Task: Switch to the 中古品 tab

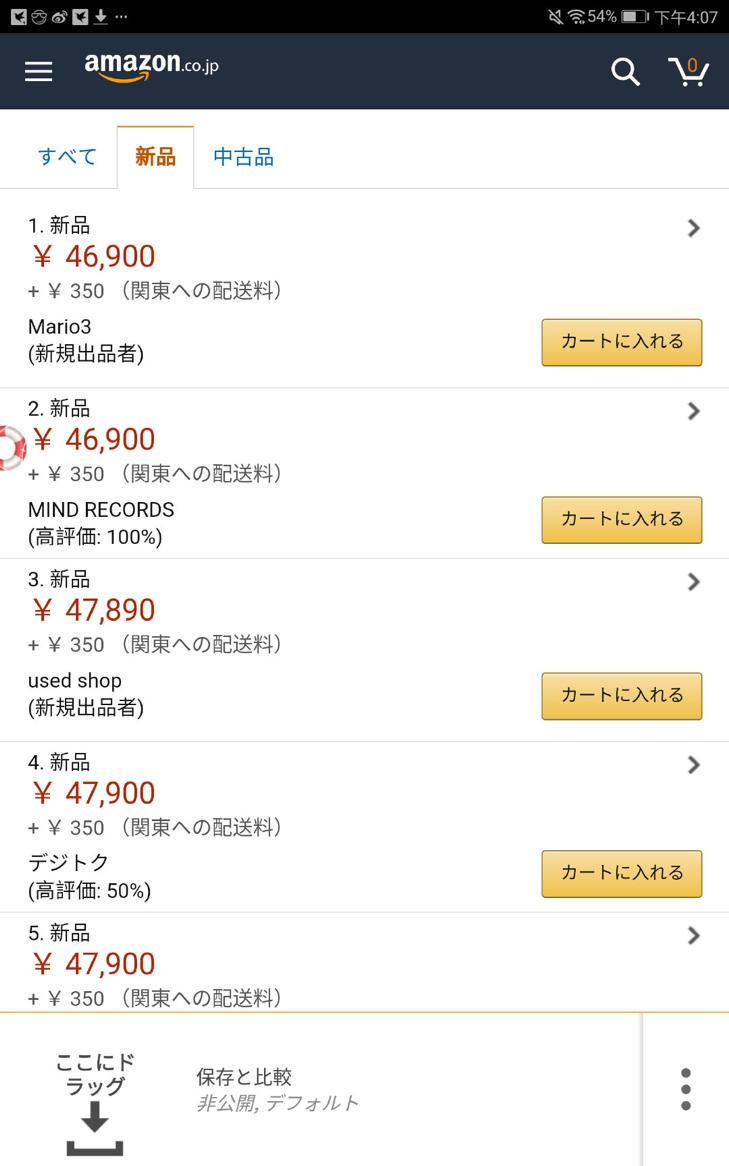Action: click(x=243, y=157)
